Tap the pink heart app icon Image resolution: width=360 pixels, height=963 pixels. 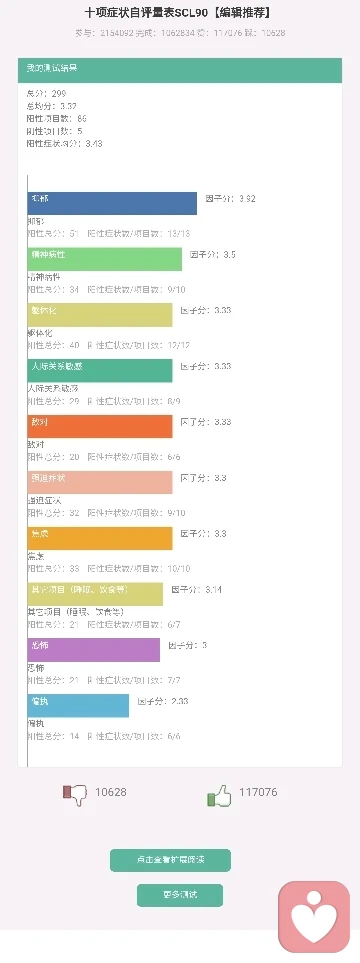click(x=314, y=917)
